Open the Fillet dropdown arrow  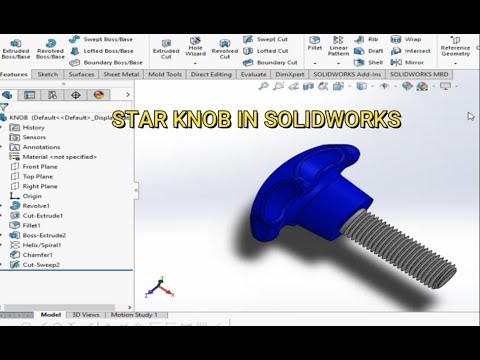315,63
